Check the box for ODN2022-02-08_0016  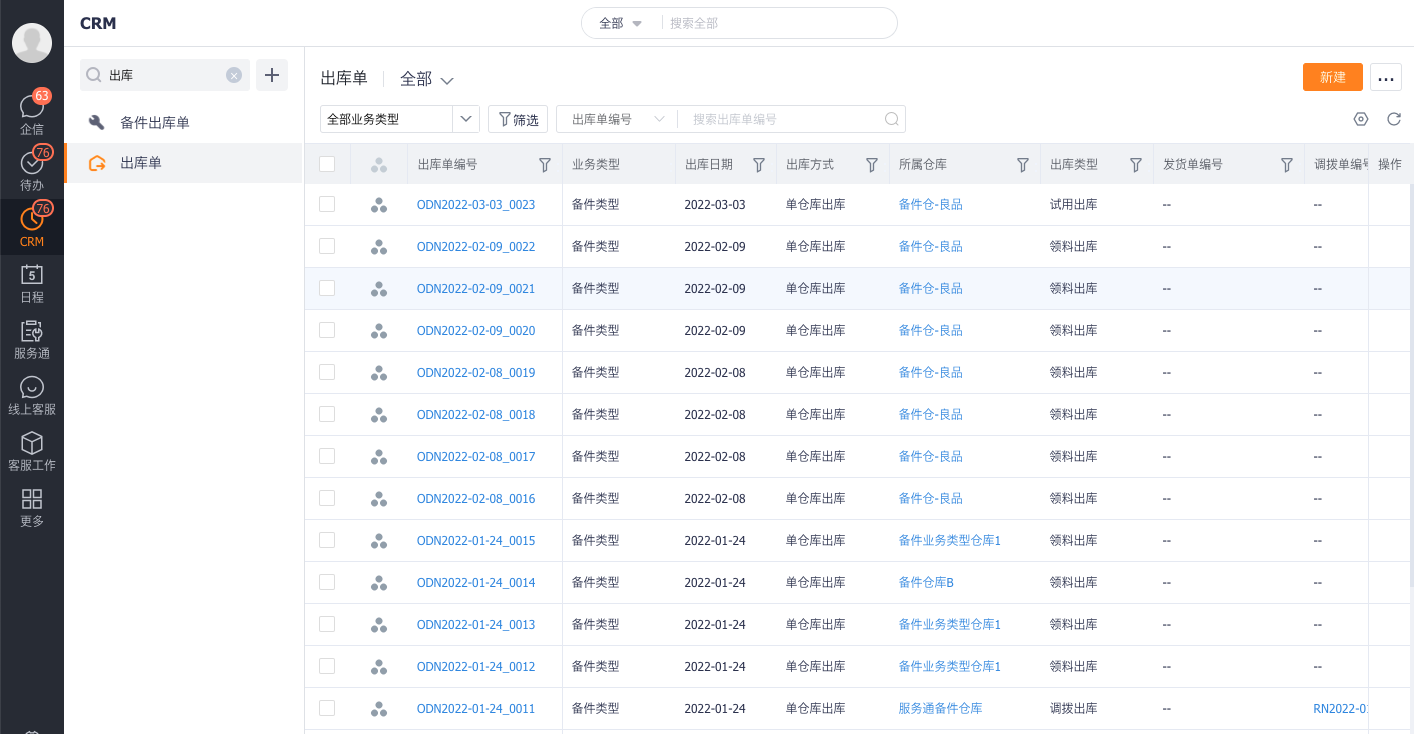(x=327, y=498)
